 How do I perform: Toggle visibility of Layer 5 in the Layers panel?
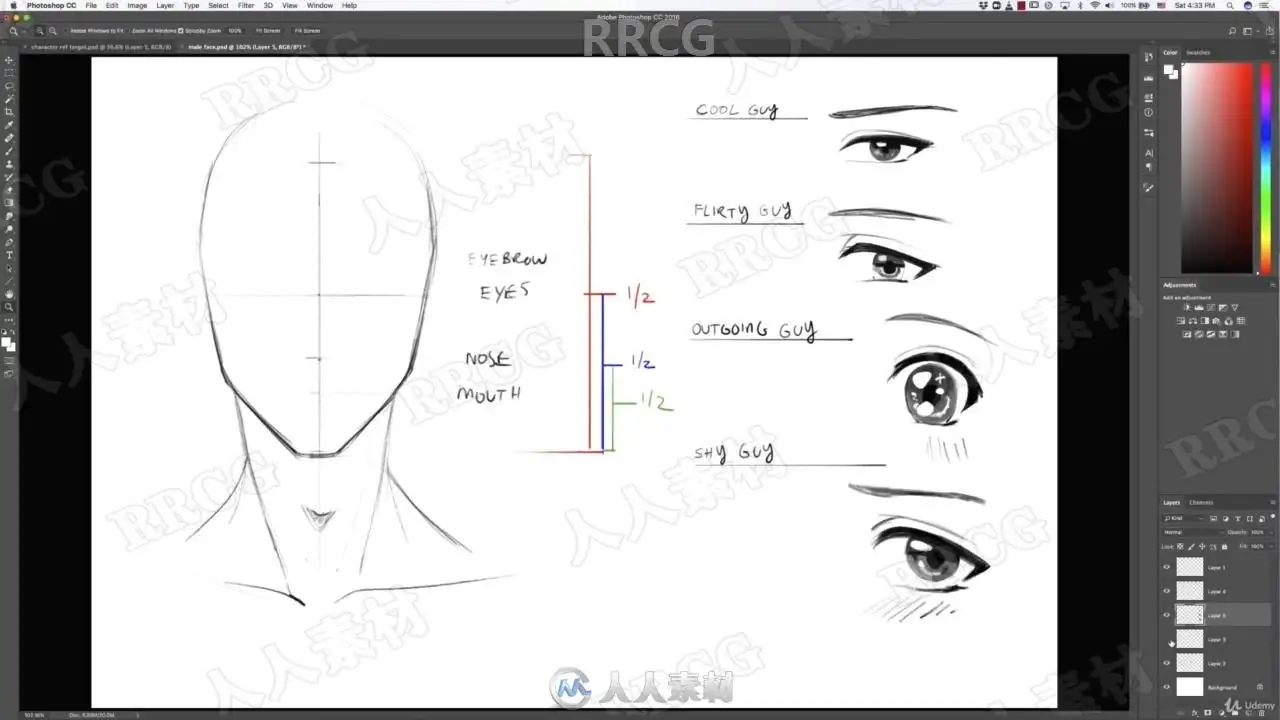point(1166,615)
